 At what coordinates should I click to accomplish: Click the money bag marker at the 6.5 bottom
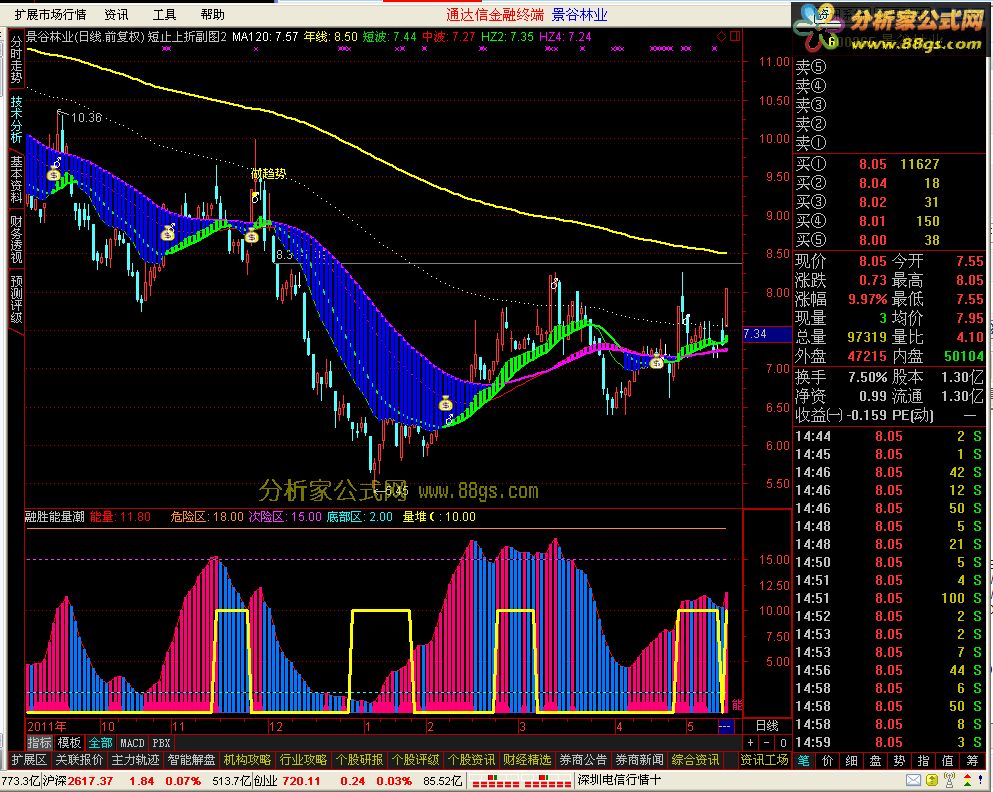click(x=446, y=403)
